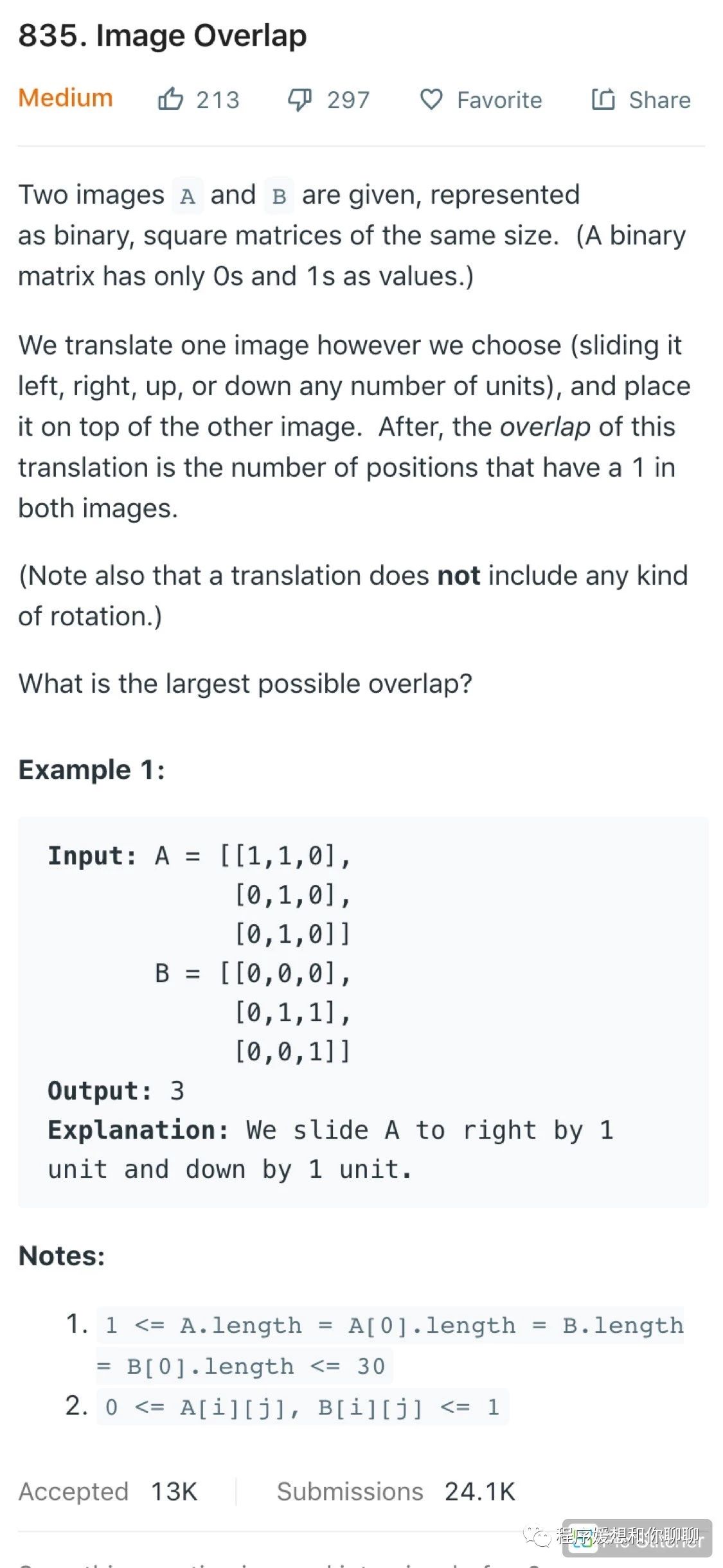Click the Medium difficulty label
The width and height of the screenshot is (723, 1568).
pyautogui.click(x=66, y=98)
